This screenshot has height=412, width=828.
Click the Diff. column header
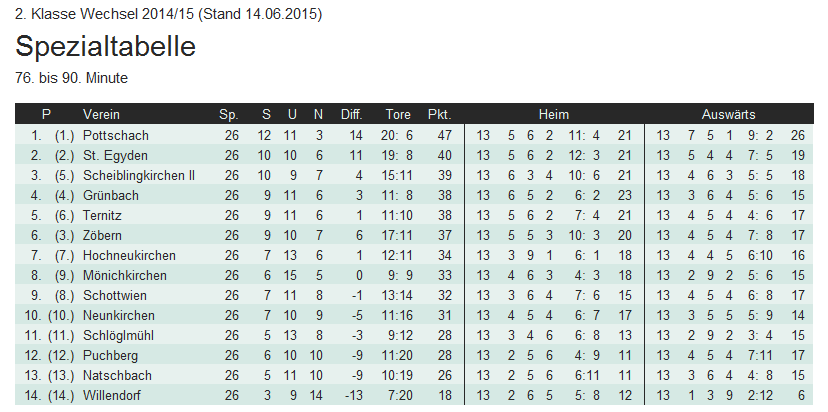(x=352, y=114)
